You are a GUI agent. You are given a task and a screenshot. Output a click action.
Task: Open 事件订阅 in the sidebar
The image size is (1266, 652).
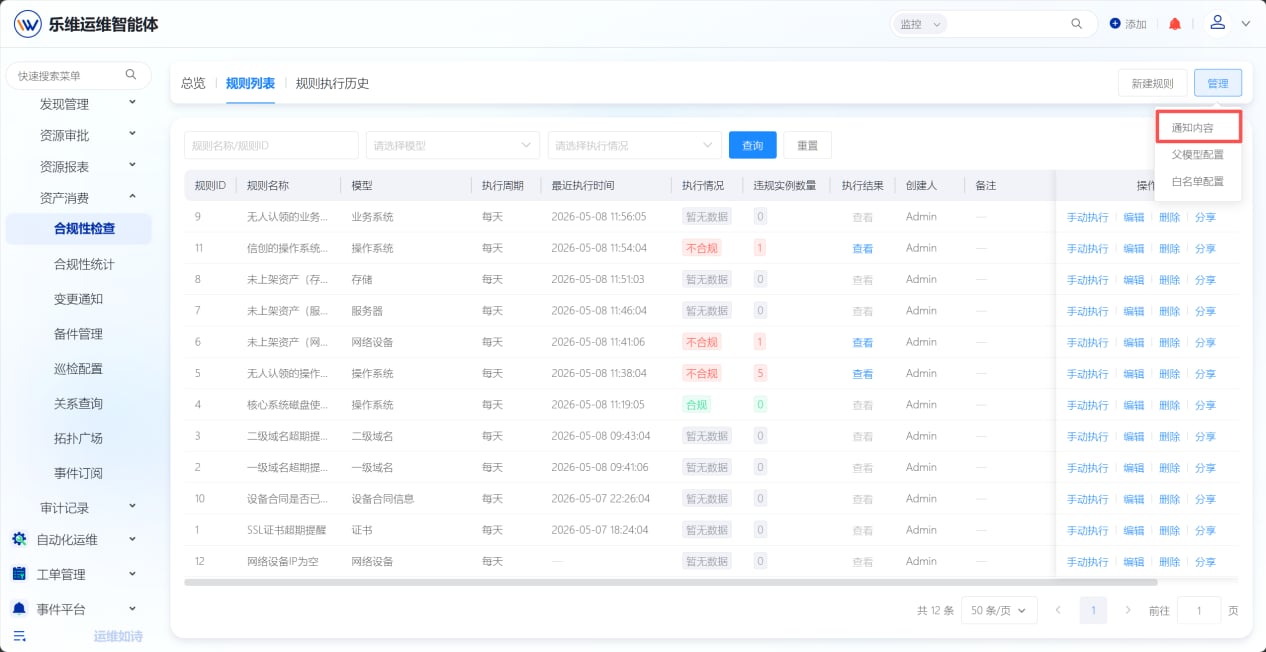[x=78, y=473]
